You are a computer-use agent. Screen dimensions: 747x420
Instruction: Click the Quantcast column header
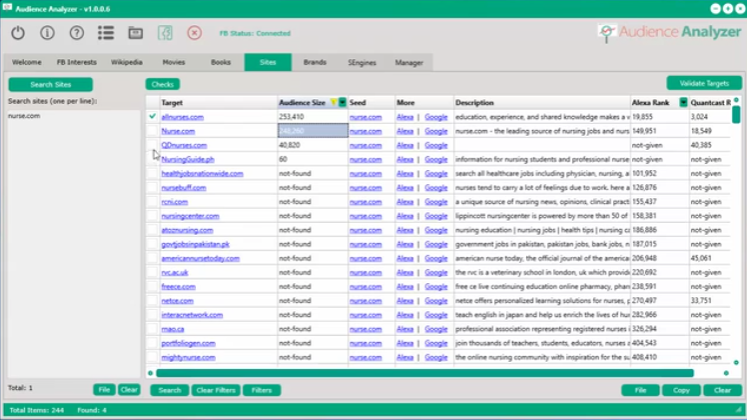[x=710, y=102]
